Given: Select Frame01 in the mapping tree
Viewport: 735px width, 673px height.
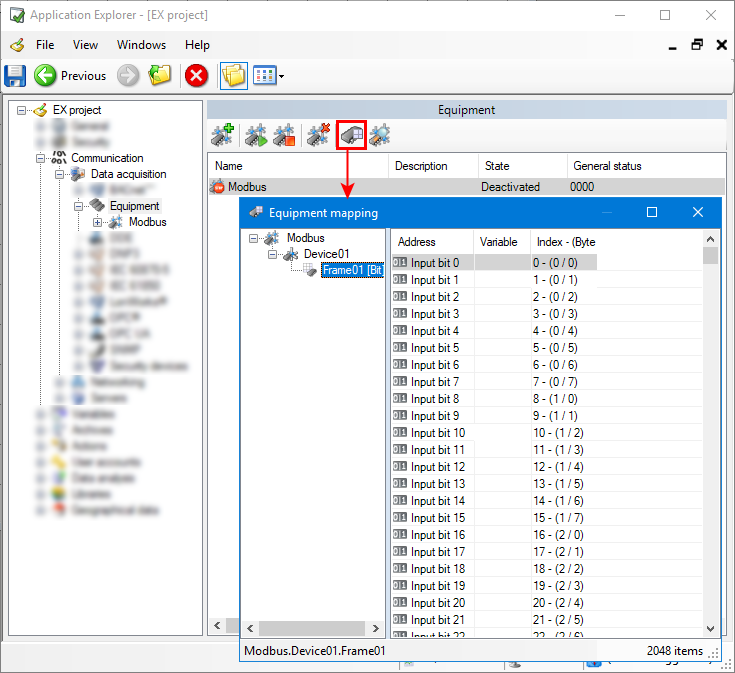Looking at the screenshot, I should (x=352, y=270).
